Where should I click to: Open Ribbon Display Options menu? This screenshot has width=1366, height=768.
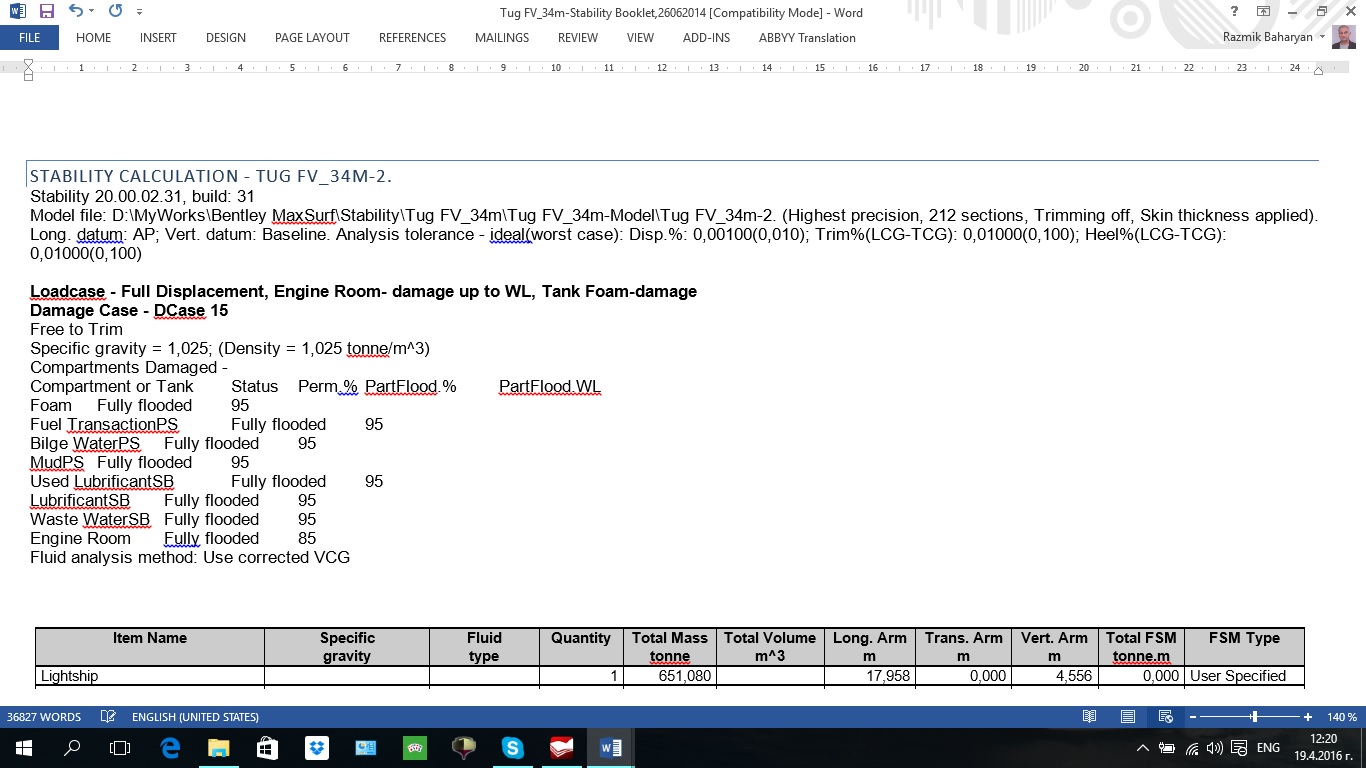1264,12
